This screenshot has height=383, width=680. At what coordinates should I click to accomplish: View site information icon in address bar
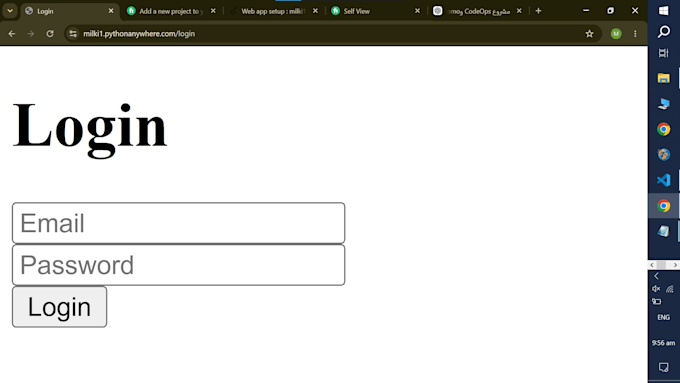point(73,33)
